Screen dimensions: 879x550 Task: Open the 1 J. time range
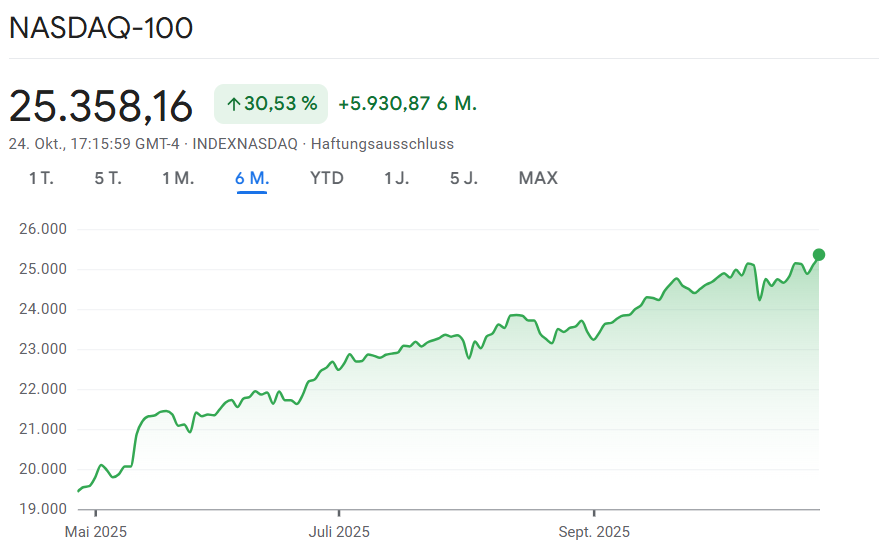[396, 178]
